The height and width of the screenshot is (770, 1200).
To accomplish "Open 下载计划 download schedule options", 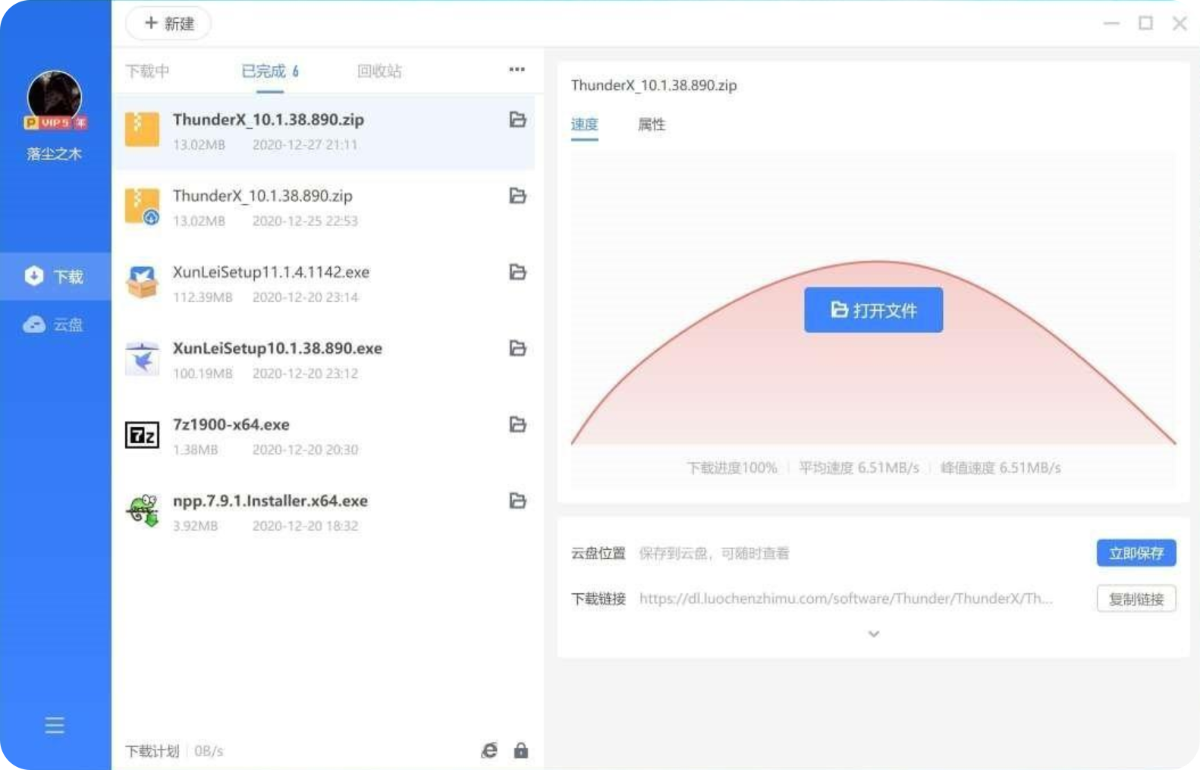I will 152,751.
